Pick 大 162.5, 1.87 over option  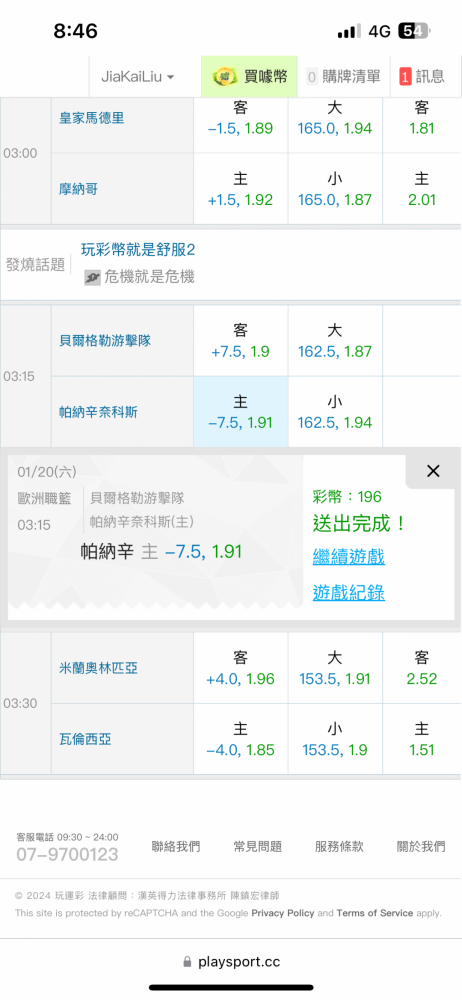335,341
